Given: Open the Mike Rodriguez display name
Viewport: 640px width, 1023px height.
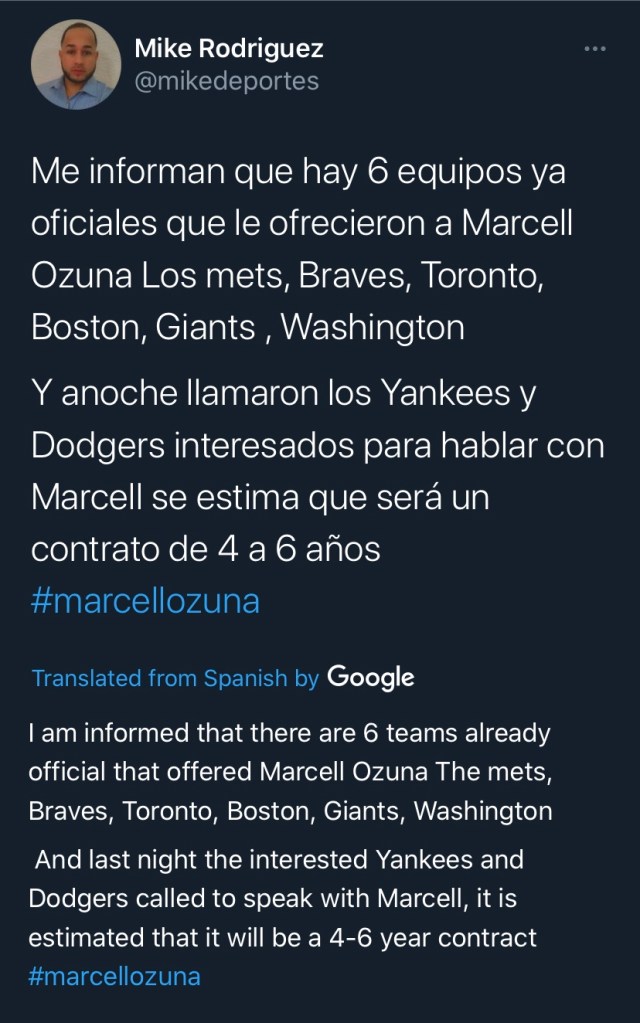Looking at the screenshot, I should coord(229,48).
